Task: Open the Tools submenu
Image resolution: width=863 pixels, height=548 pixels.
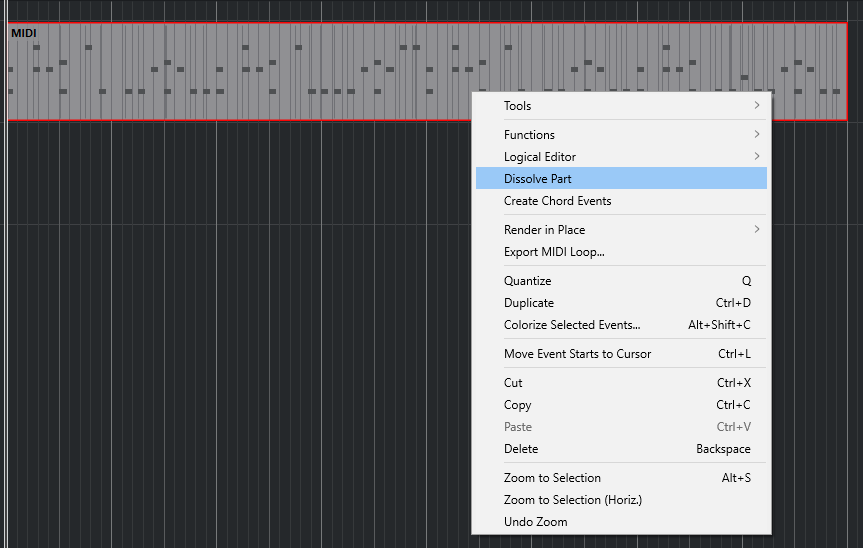Action: [x=518, y=106]
